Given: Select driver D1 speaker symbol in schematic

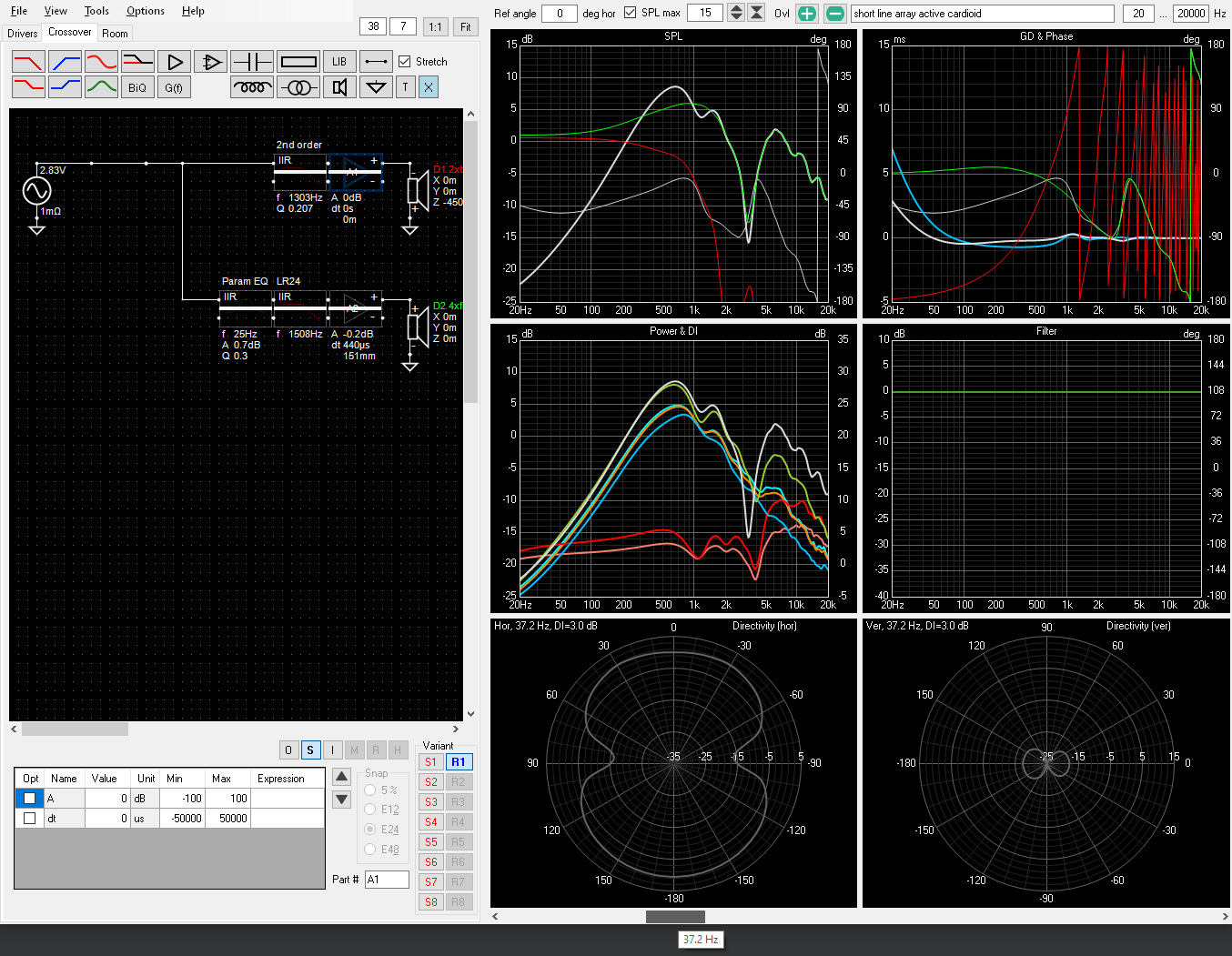Looking at the screenshot, I should (x=418, y=190).
